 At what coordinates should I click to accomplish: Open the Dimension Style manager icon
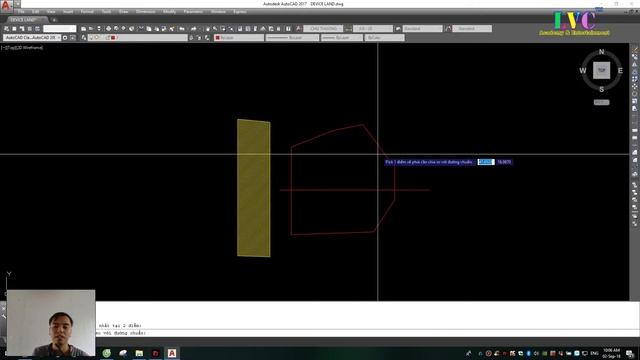coord(348,29)
